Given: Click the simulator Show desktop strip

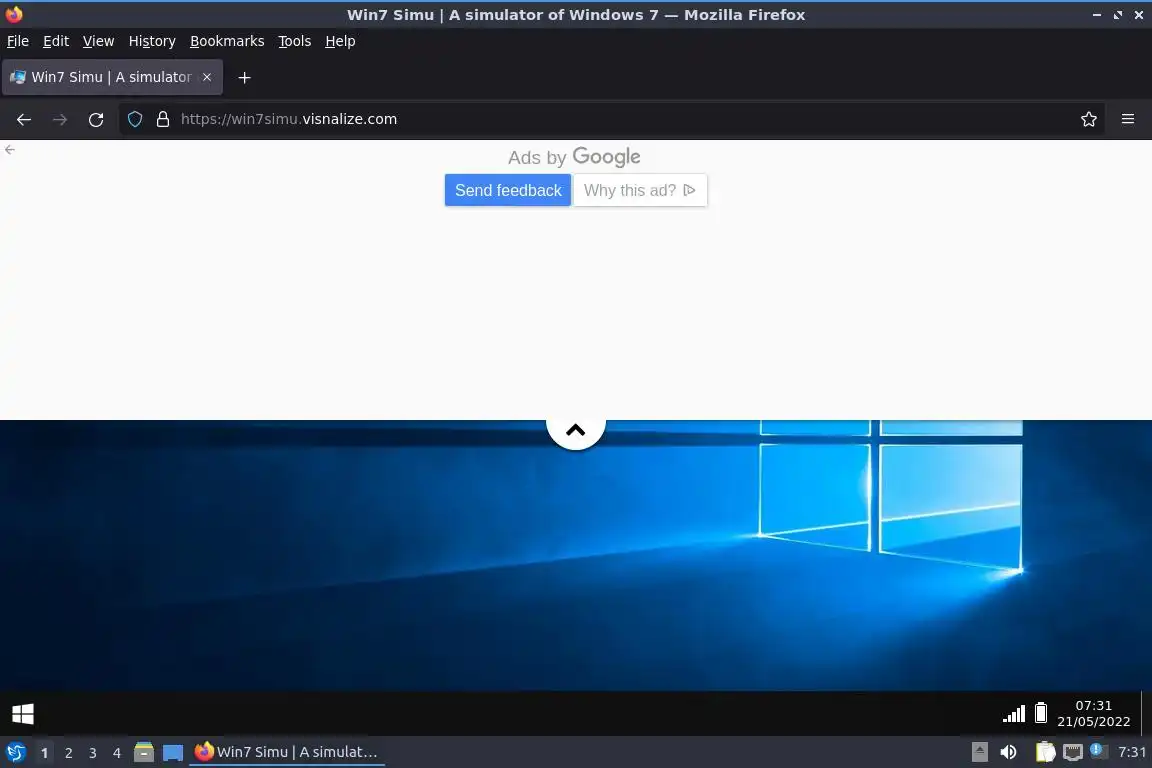Looking at the screenshot, I should pos(1146,714).
